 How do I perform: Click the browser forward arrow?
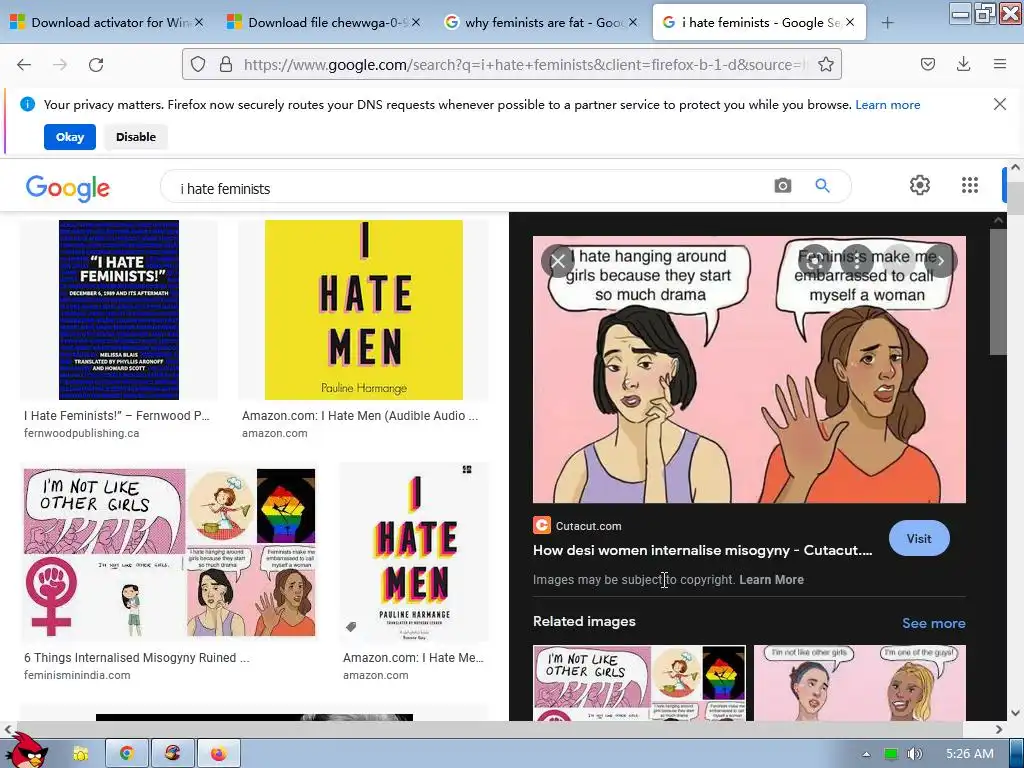(60, 65)
